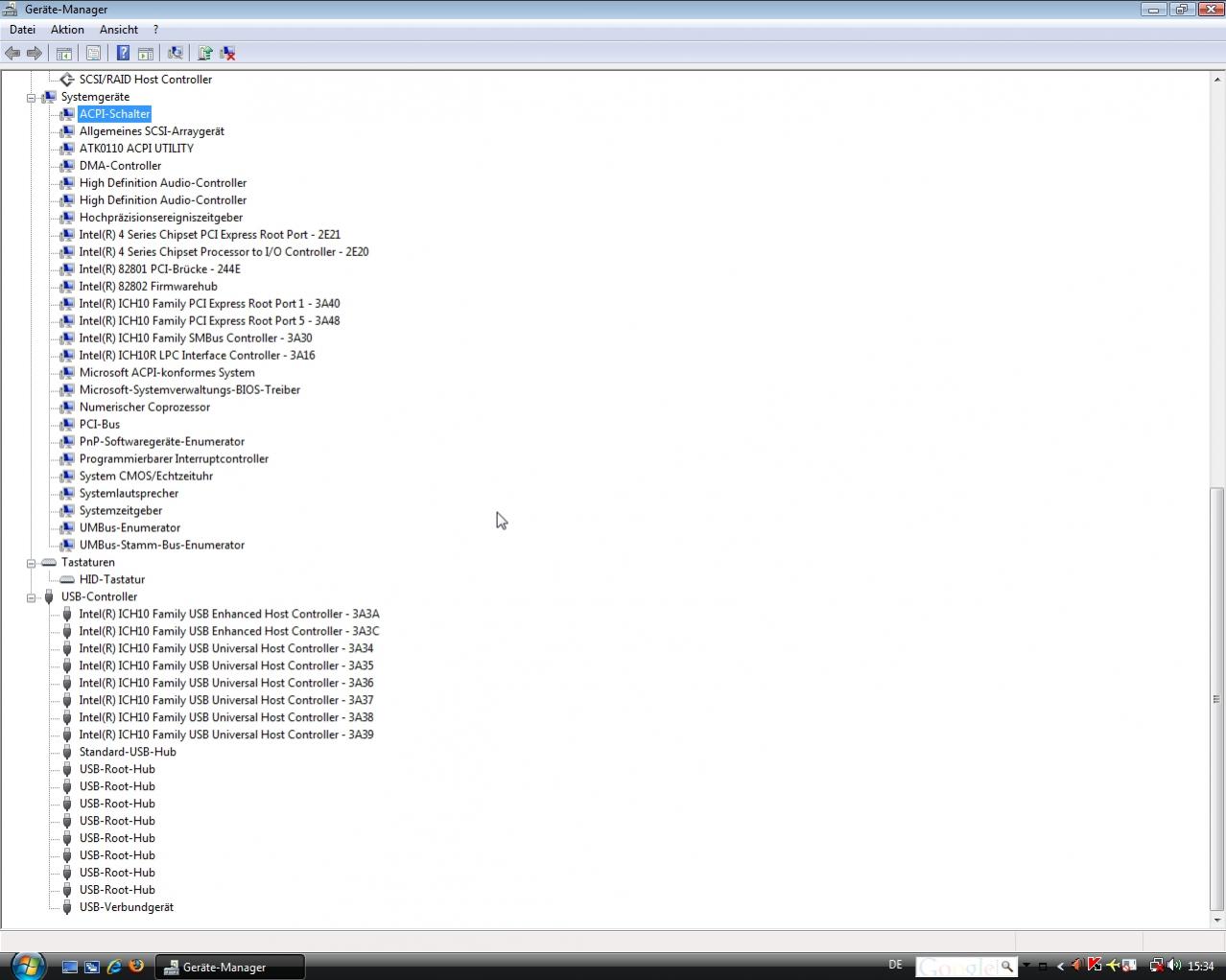Click the scrollbar down arrow

click(1216, 921)
